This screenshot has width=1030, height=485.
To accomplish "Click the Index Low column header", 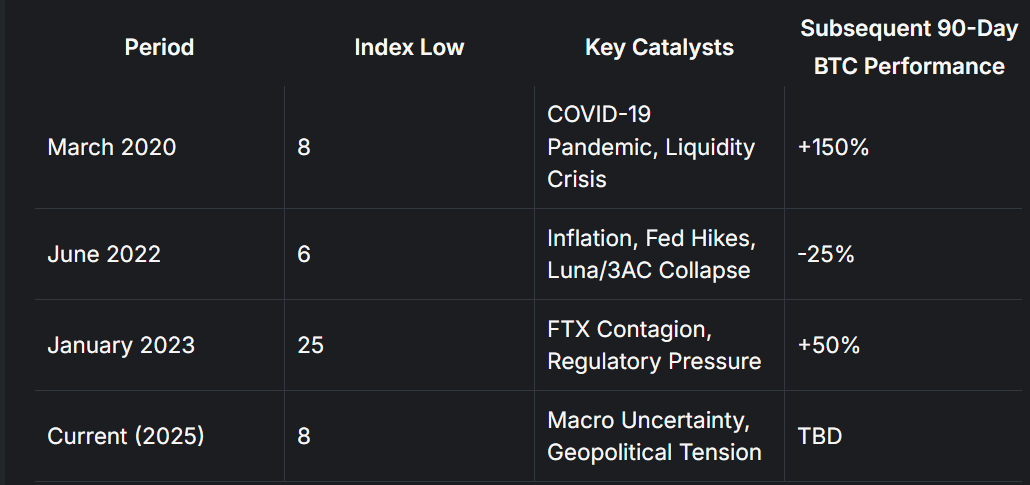I will (409, 47).
